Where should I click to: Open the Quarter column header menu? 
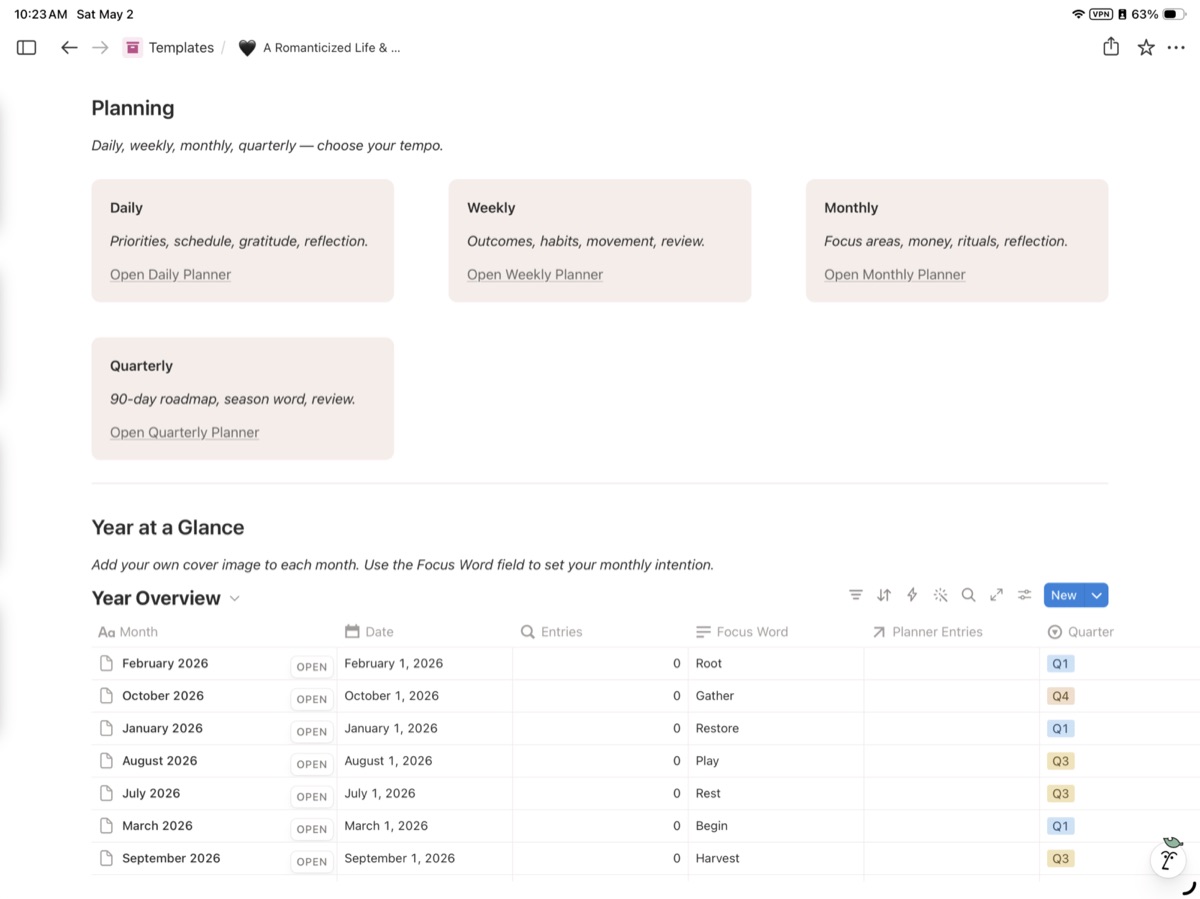point(1081,632)
